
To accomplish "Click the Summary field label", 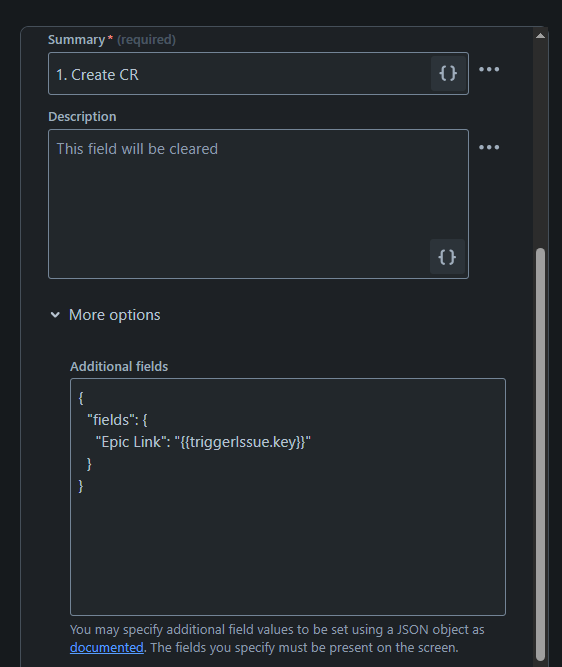I will 76,40.
